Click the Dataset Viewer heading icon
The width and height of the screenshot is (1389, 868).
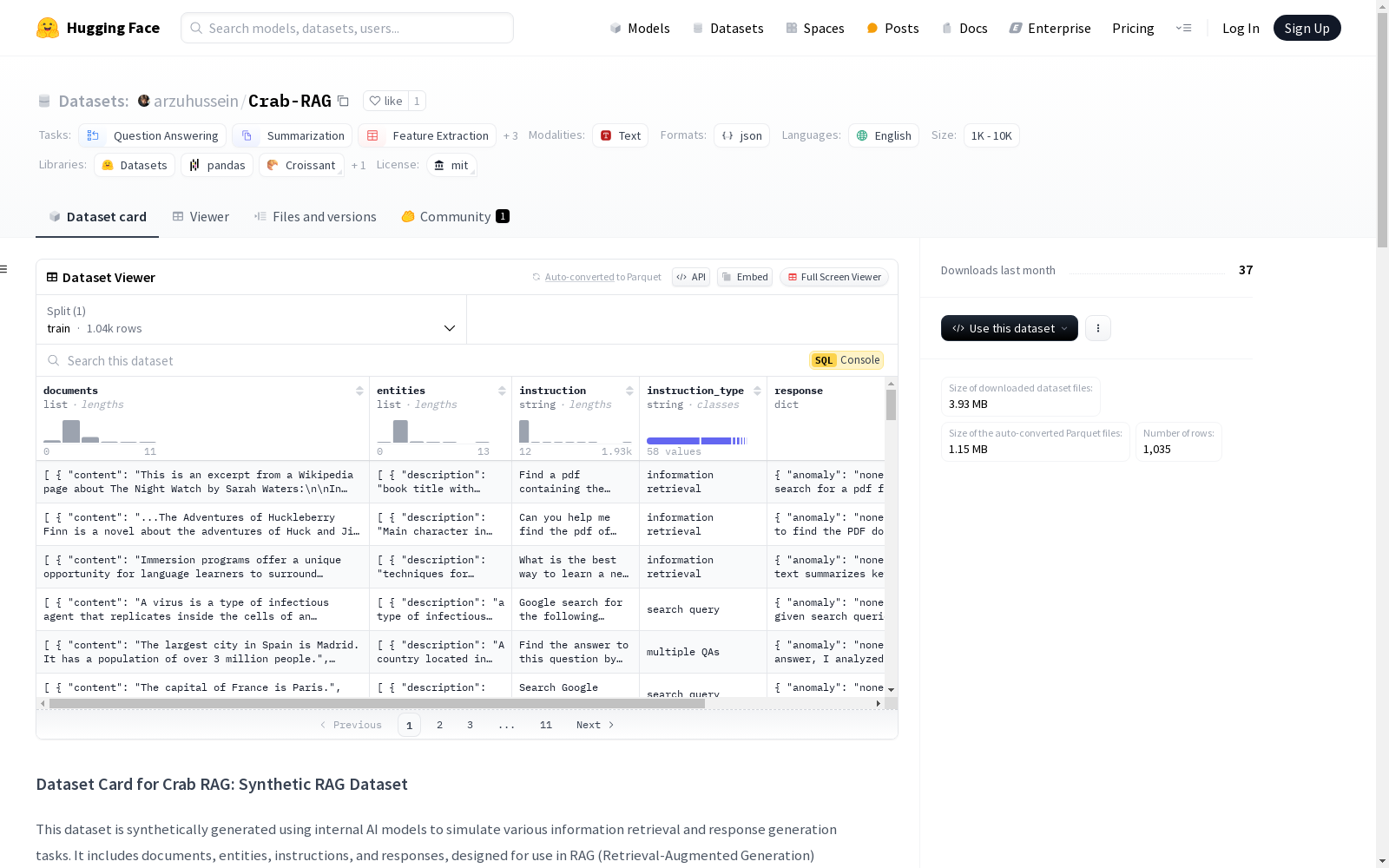click(52, 278)
